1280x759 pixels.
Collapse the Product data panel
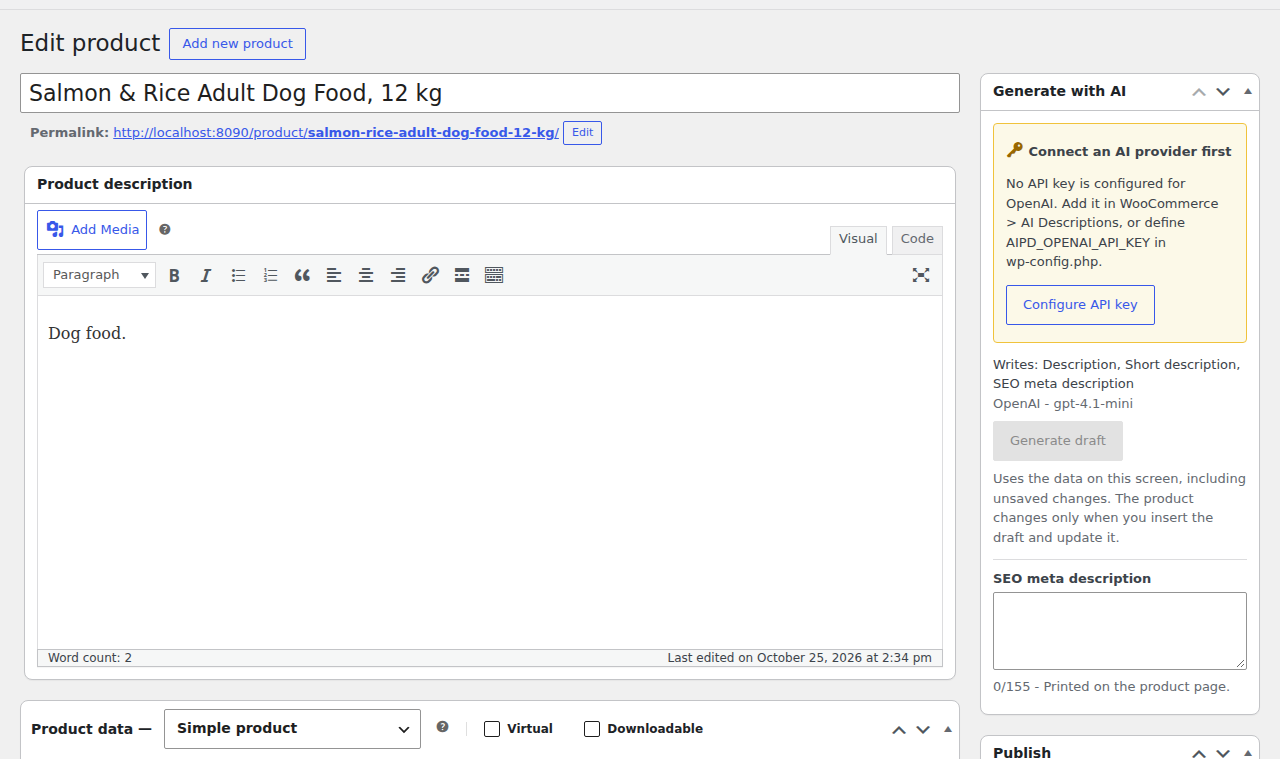pos(948,729)
